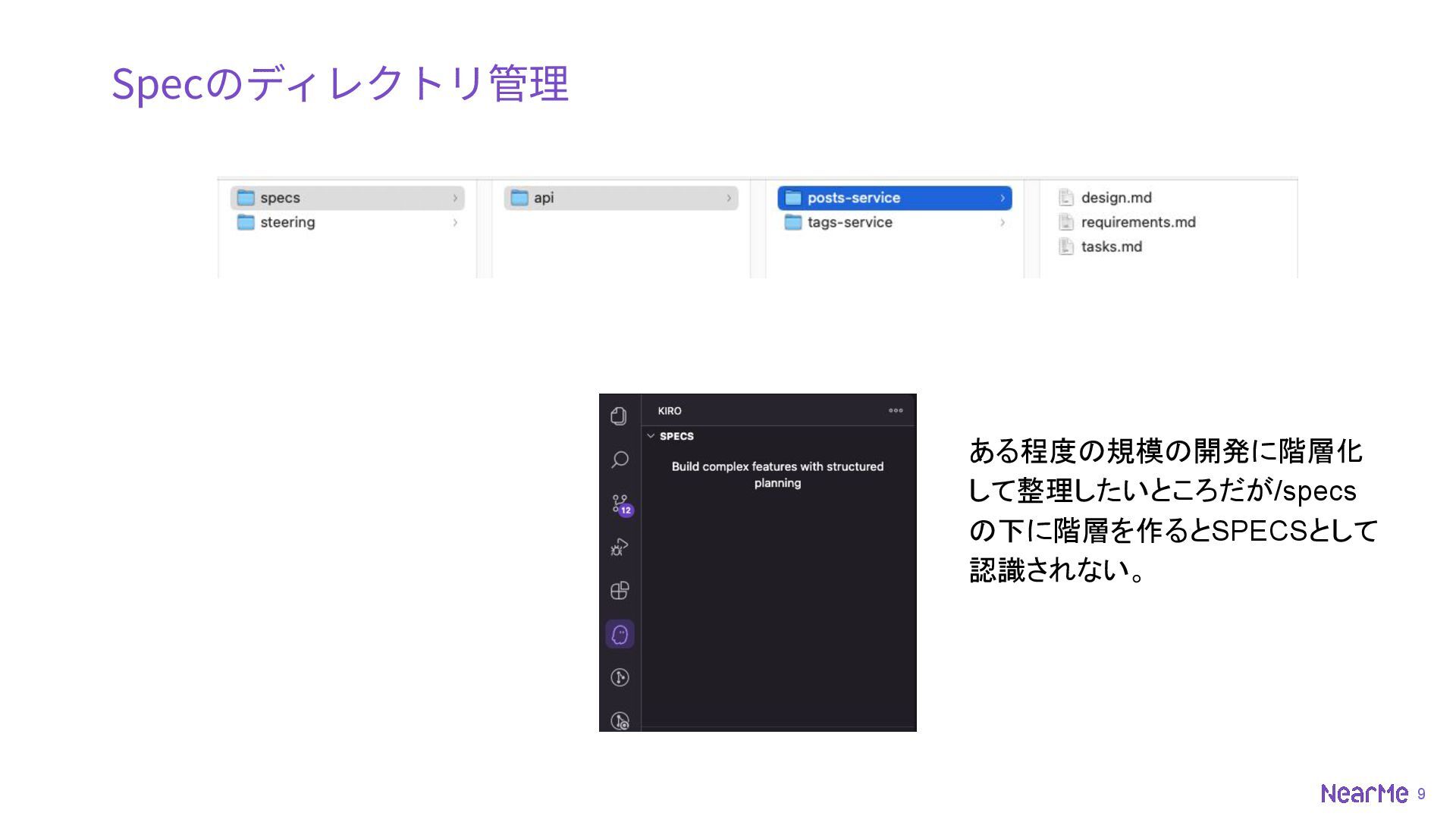Click the bottom partially visible activity bar icon
Viewport: 1456px width, 819px height.
point(620,720)
